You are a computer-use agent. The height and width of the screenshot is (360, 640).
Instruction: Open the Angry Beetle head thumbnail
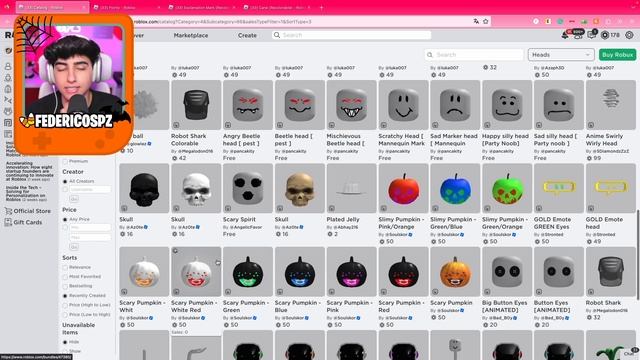[248, 105]
